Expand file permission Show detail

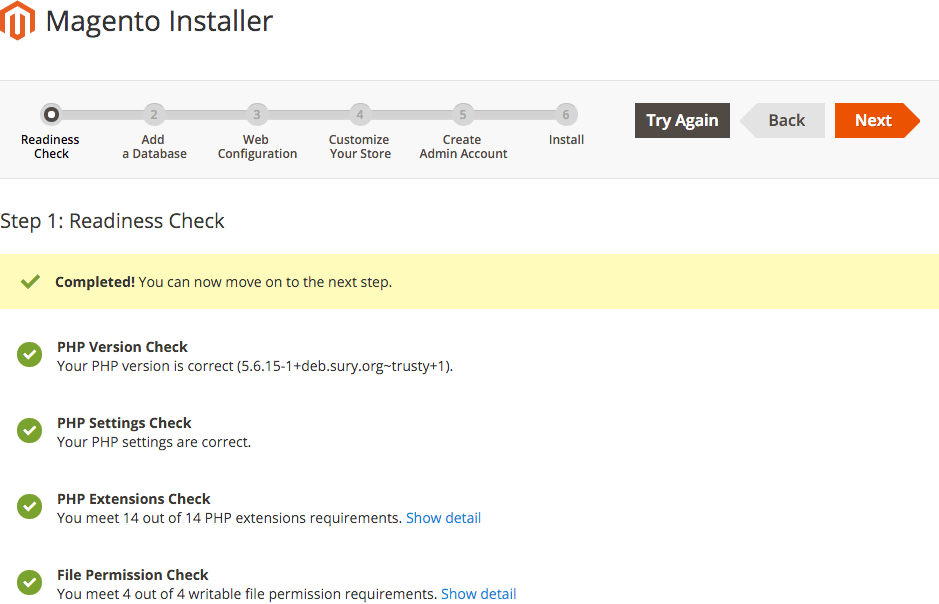click(478, 594)
